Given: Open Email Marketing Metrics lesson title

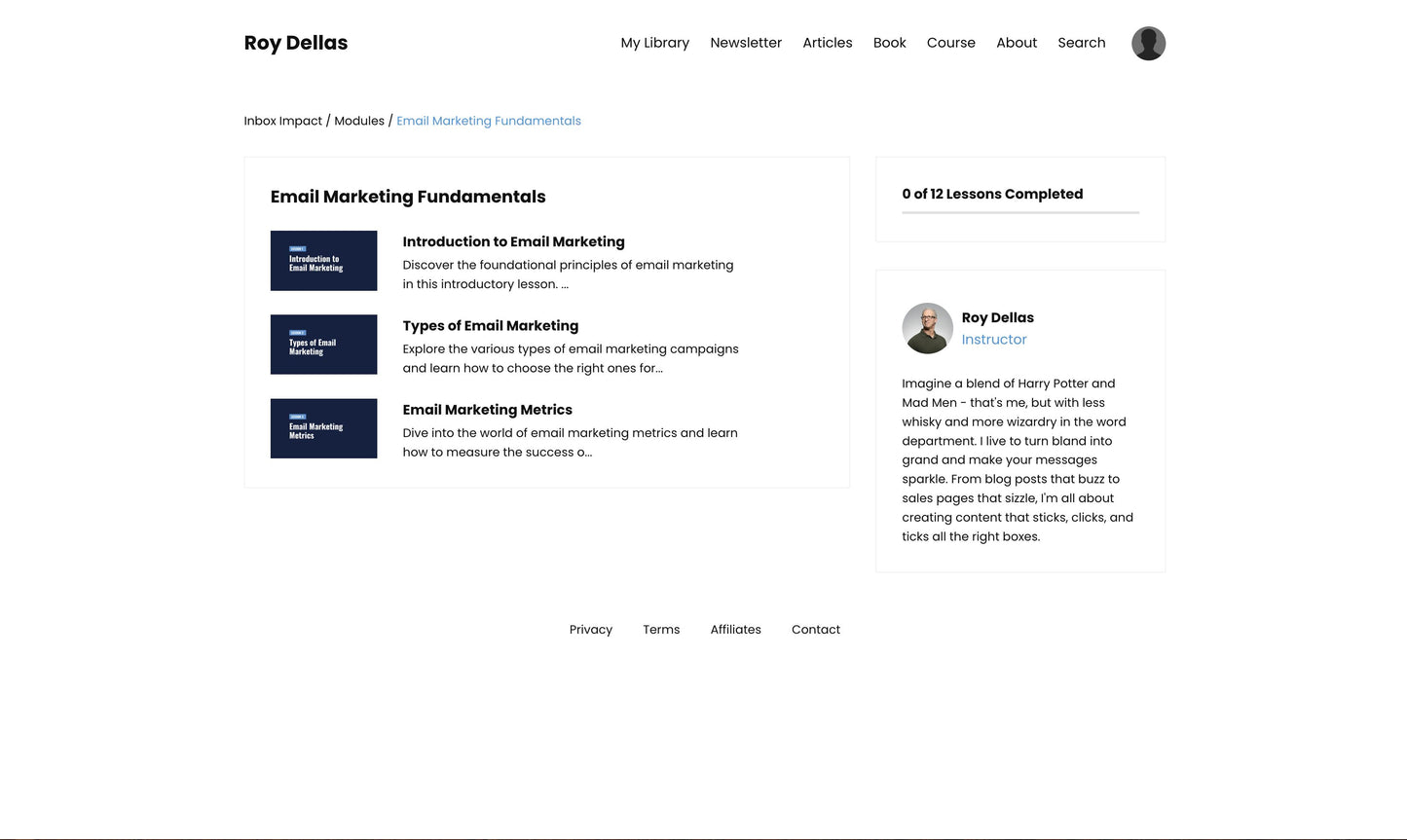Looking at the screenshot, I should [487, 410].
